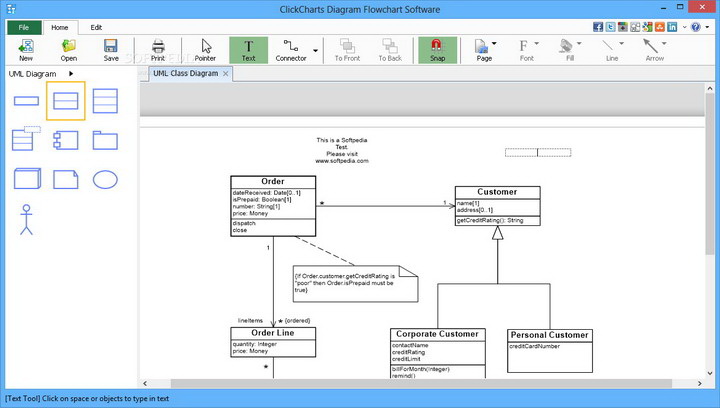Select the Corporate Customer class title

437,334
